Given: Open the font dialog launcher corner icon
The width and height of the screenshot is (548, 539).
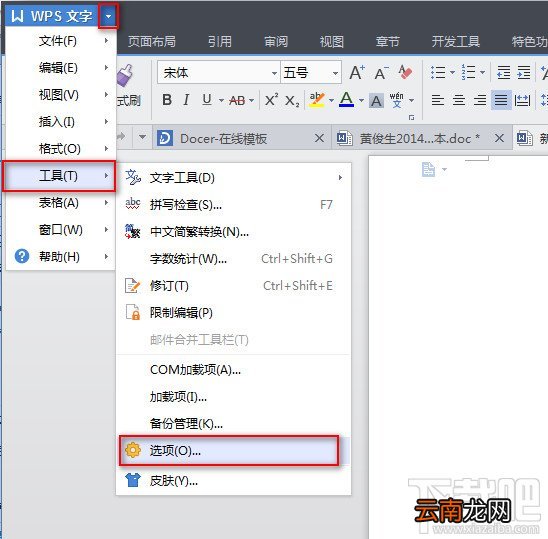Looking at the screenshot, I should 411,117.
